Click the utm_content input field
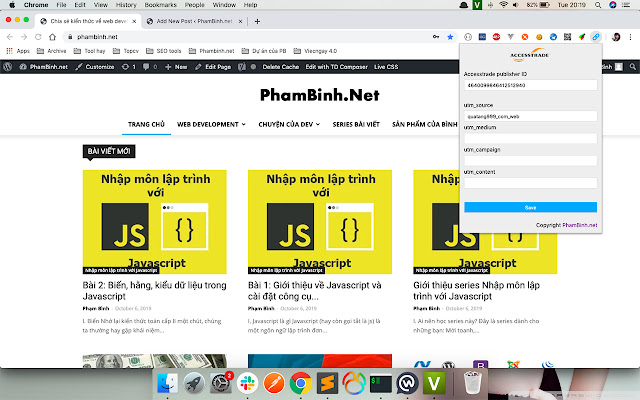Viewport: 640px width, 400px height. coord(530,183)
